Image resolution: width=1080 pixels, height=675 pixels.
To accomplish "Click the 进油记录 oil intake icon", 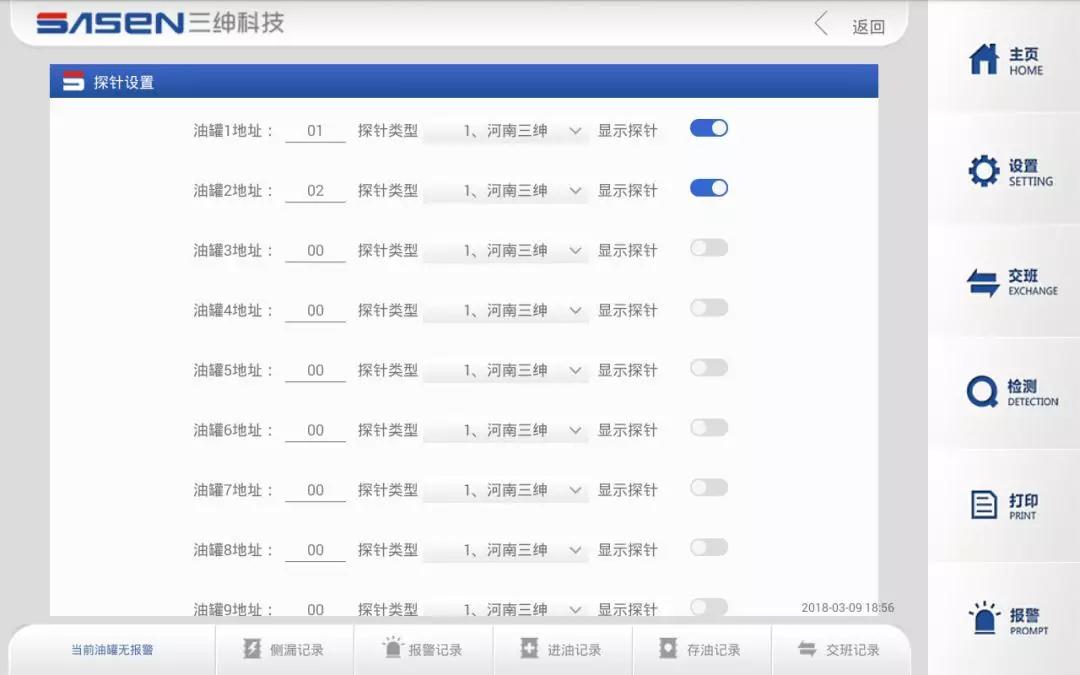I will coord(529,648).
